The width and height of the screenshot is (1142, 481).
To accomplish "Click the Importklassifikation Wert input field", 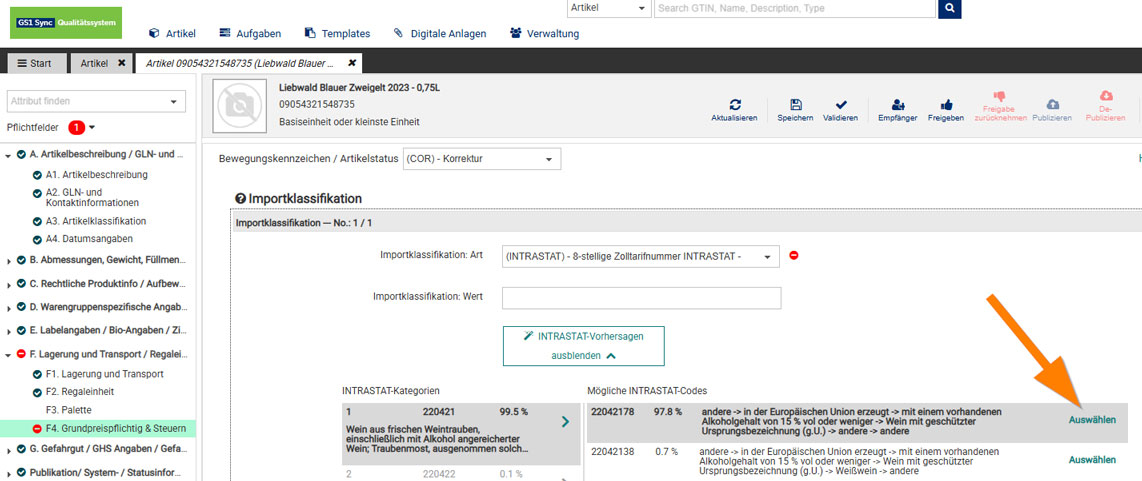I will coord(642,297).
